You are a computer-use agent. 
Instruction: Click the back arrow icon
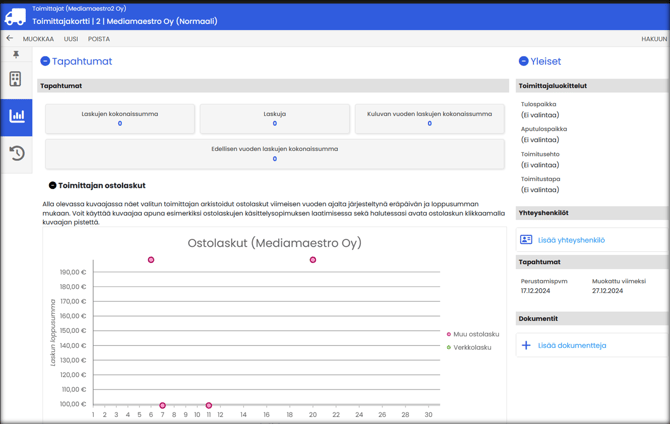pos(10,39)
